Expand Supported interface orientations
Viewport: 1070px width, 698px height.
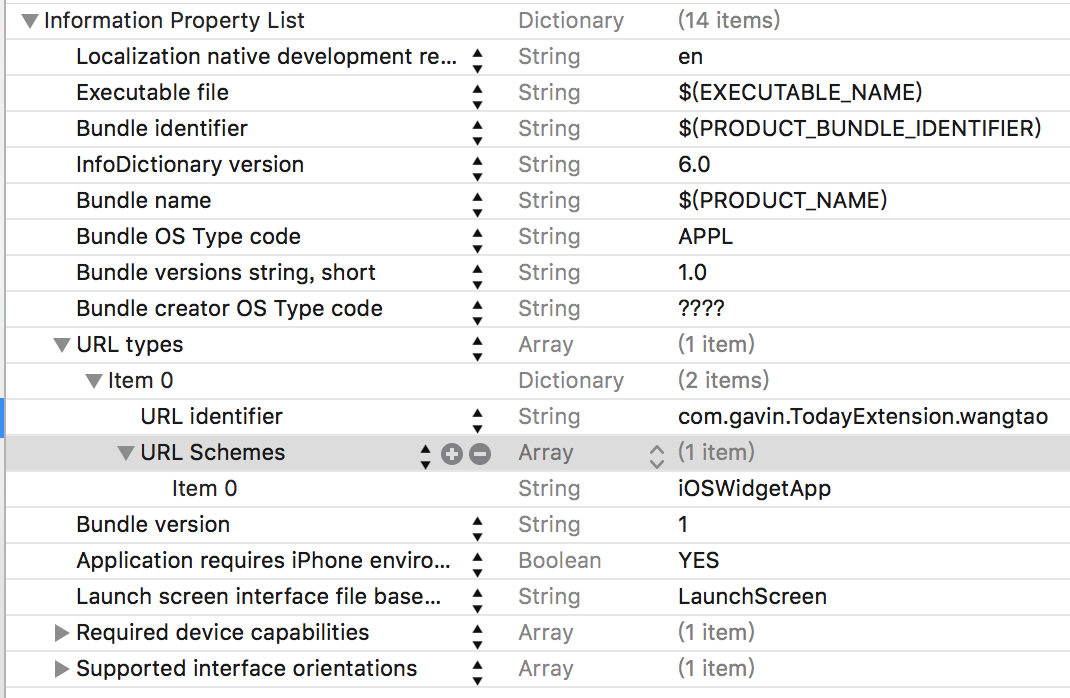pos(62,669)
